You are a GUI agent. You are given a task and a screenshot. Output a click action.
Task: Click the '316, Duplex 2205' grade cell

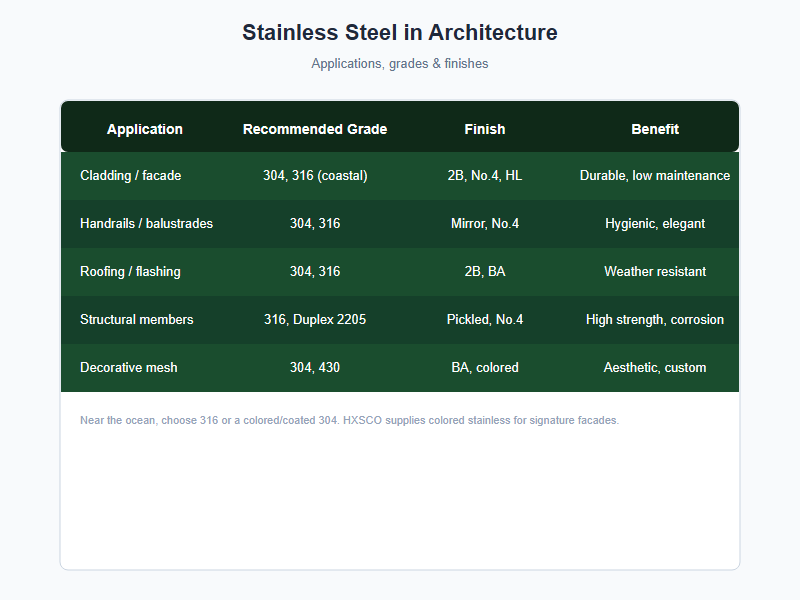click(315, 319)
